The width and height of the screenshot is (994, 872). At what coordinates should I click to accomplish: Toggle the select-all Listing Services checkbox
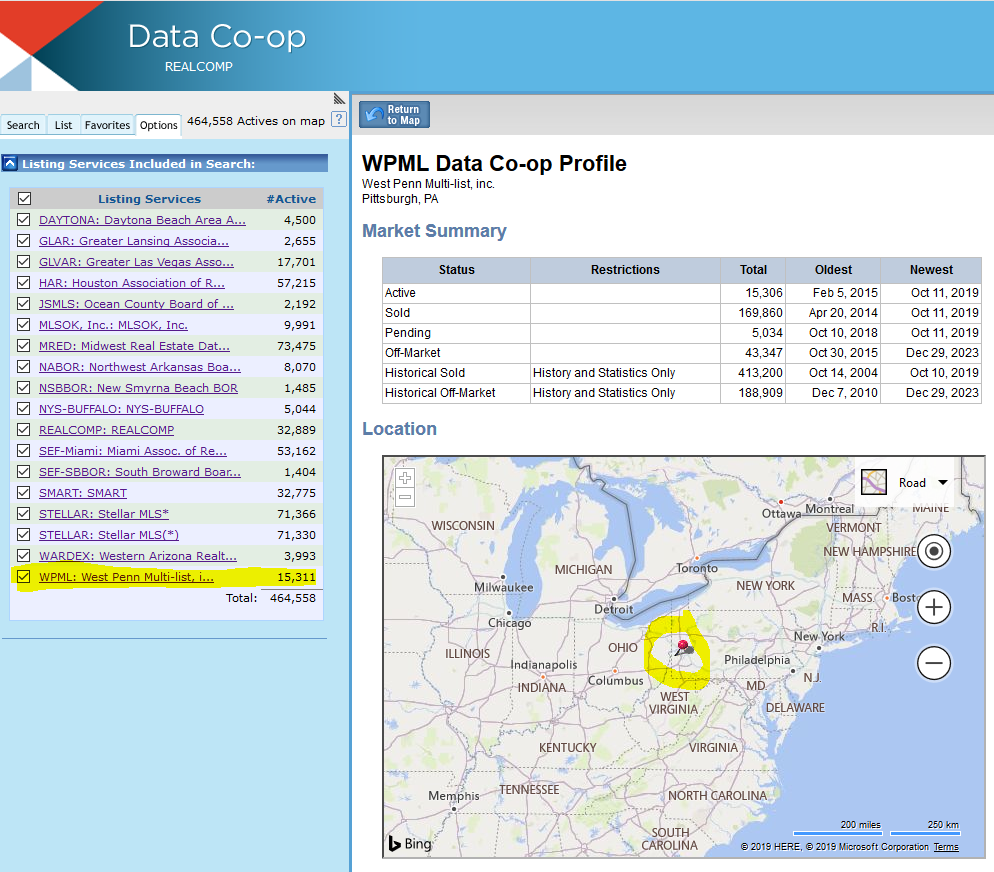(25, 198)
